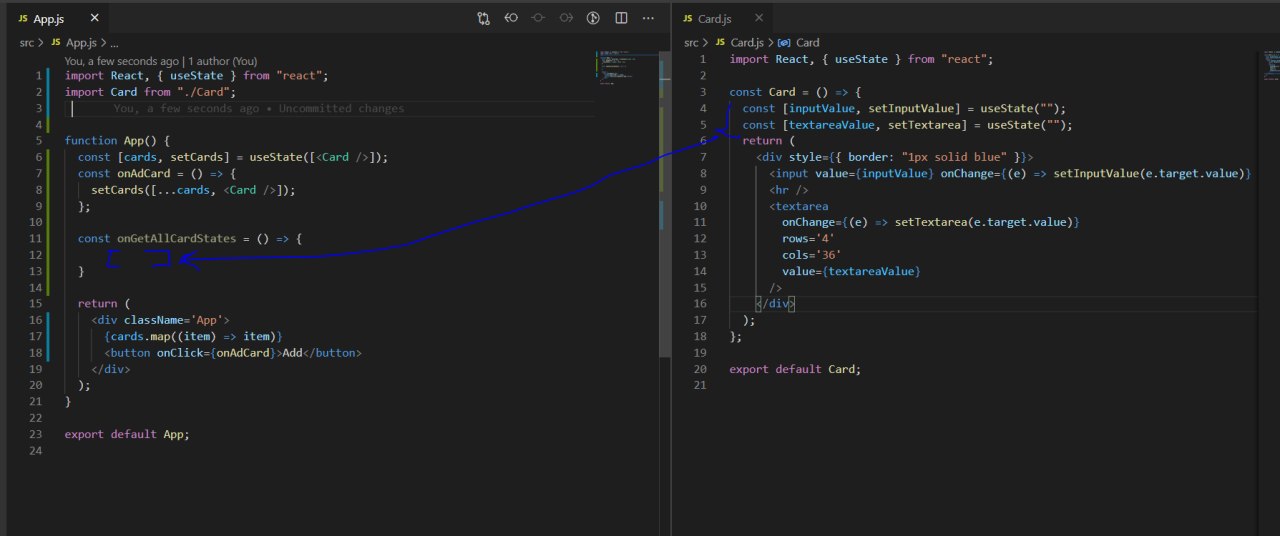The image size is (1280, 536).
Task: Switch to the Card.js tab
Action: coord(714,18)
